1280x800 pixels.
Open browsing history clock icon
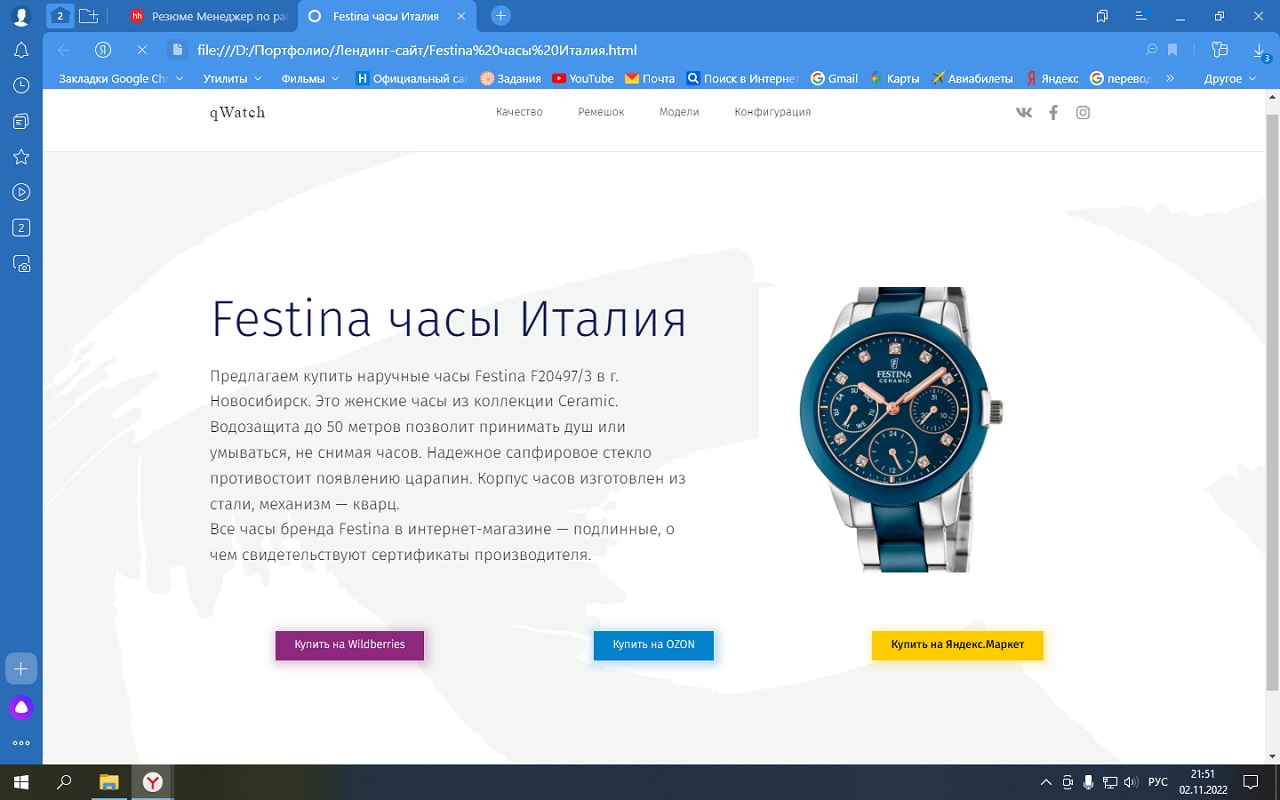(x=21, y=86)
